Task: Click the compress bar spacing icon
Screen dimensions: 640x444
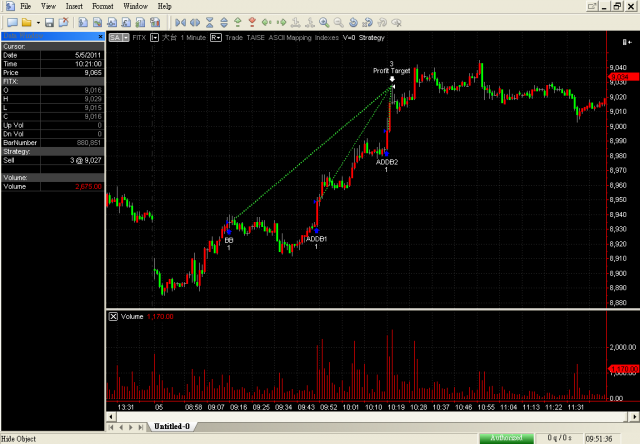Action: tap(180, 22)
